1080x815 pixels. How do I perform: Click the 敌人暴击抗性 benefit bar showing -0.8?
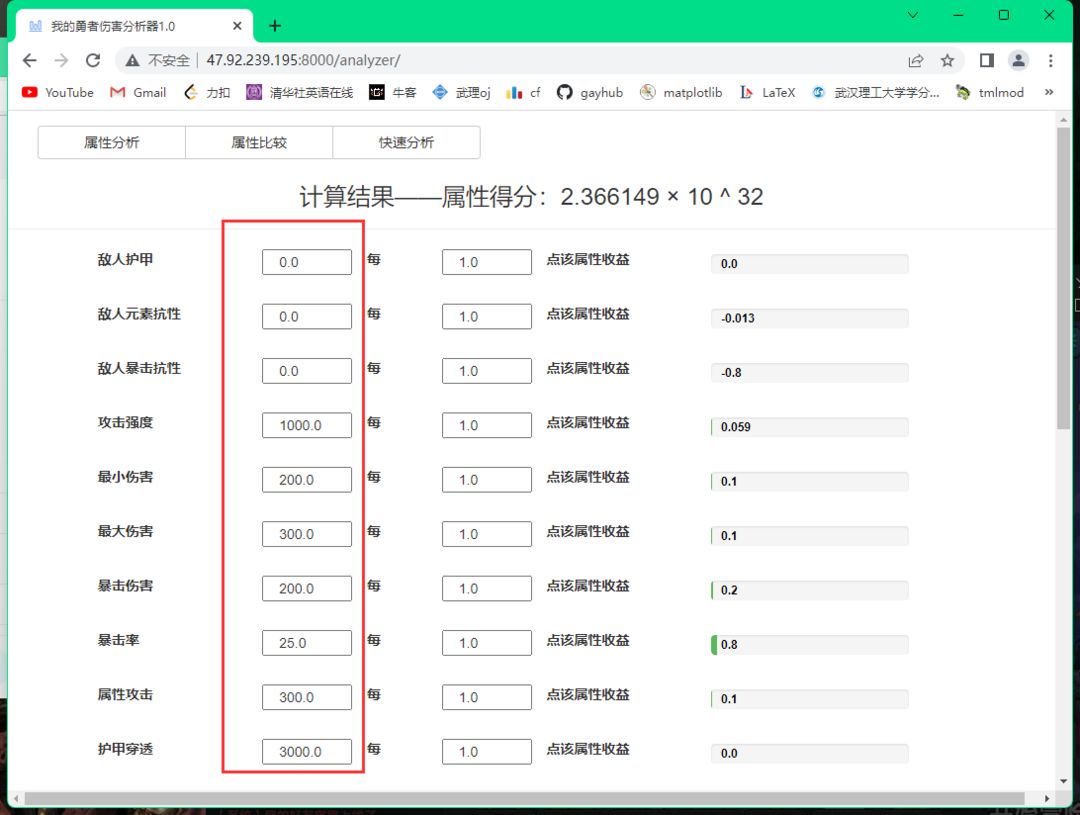(809, 373)
